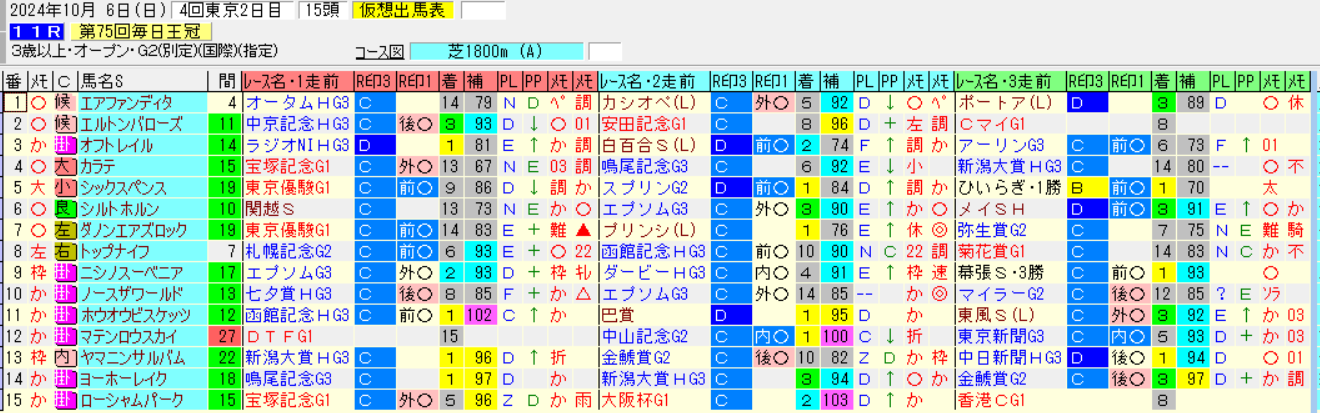Image resolution: width=1320 pixels, height=413 pixels.
Task: Click the DTFG1 race cell
Action: [297, 335]
